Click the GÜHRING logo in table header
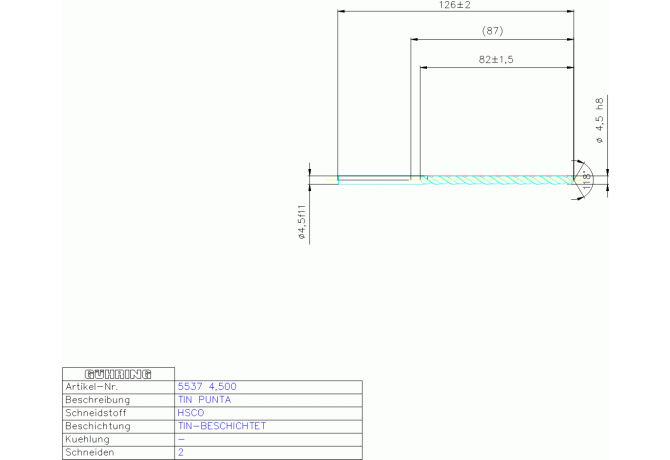This screenshot has height=460, width=670. pyautogui.click(x=117, y=373)
